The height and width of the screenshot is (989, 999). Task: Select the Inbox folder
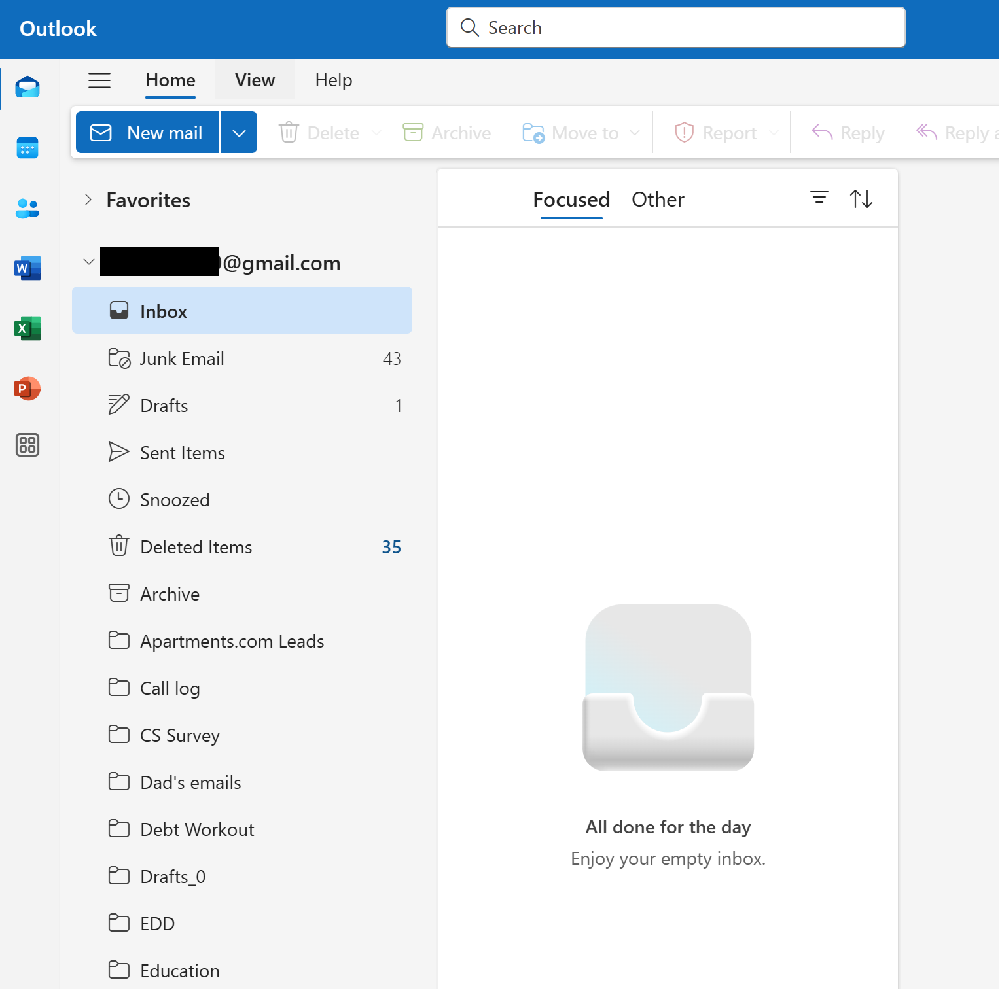tap(242, 311)
